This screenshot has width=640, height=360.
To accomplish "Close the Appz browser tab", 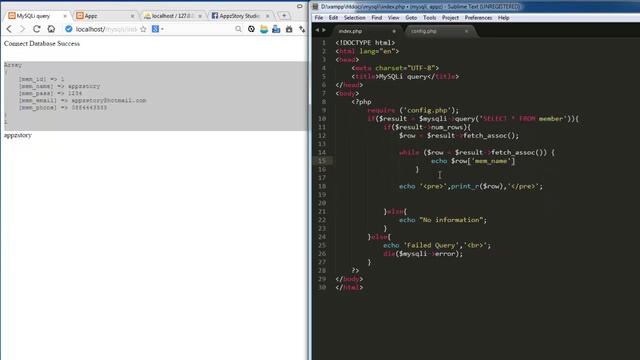I will click(132, 16).
